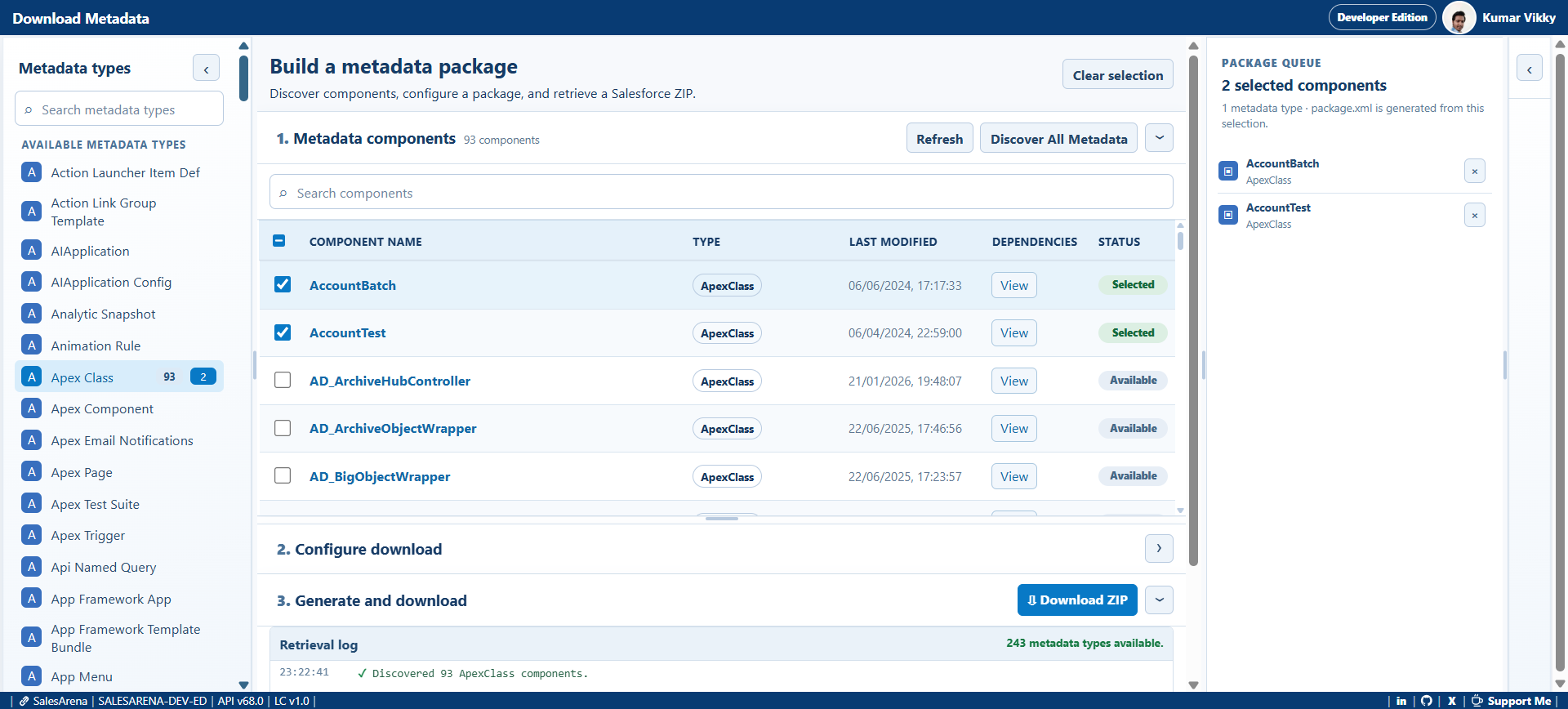Click the components table scrollbar thumb
The height and width of the screenshot is (709, 1568).
coord(1180,240)
